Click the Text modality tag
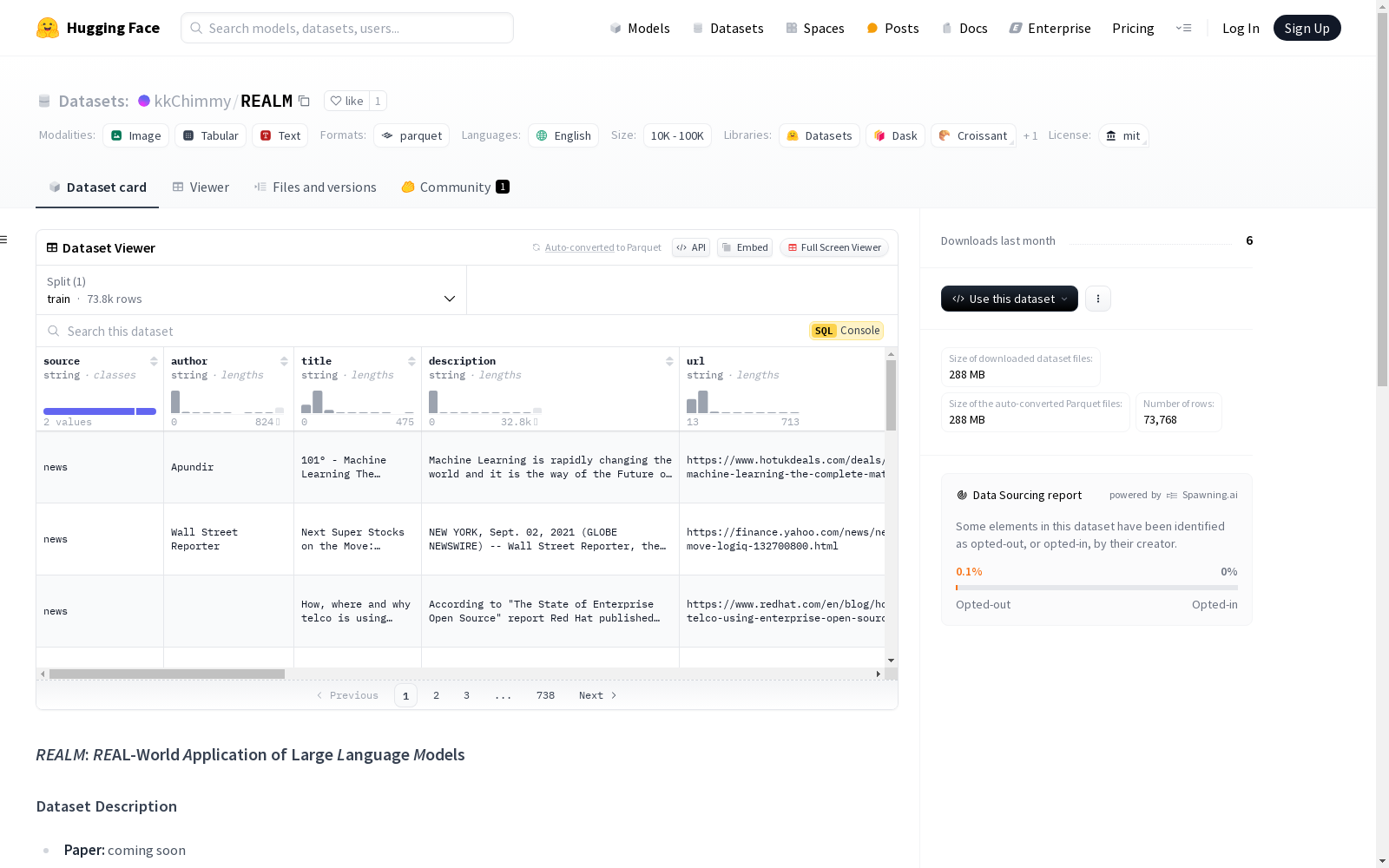This screenshot has height=868, width=1389. pos(280,135)
